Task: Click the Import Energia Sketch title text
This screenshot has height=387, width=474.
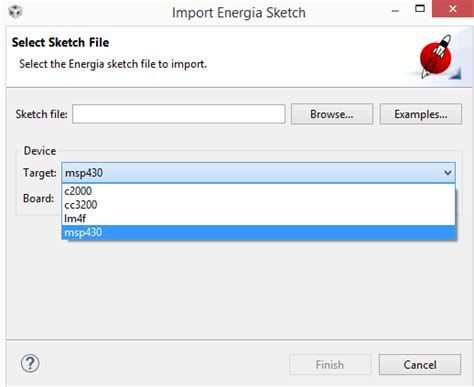Action: 239,13
